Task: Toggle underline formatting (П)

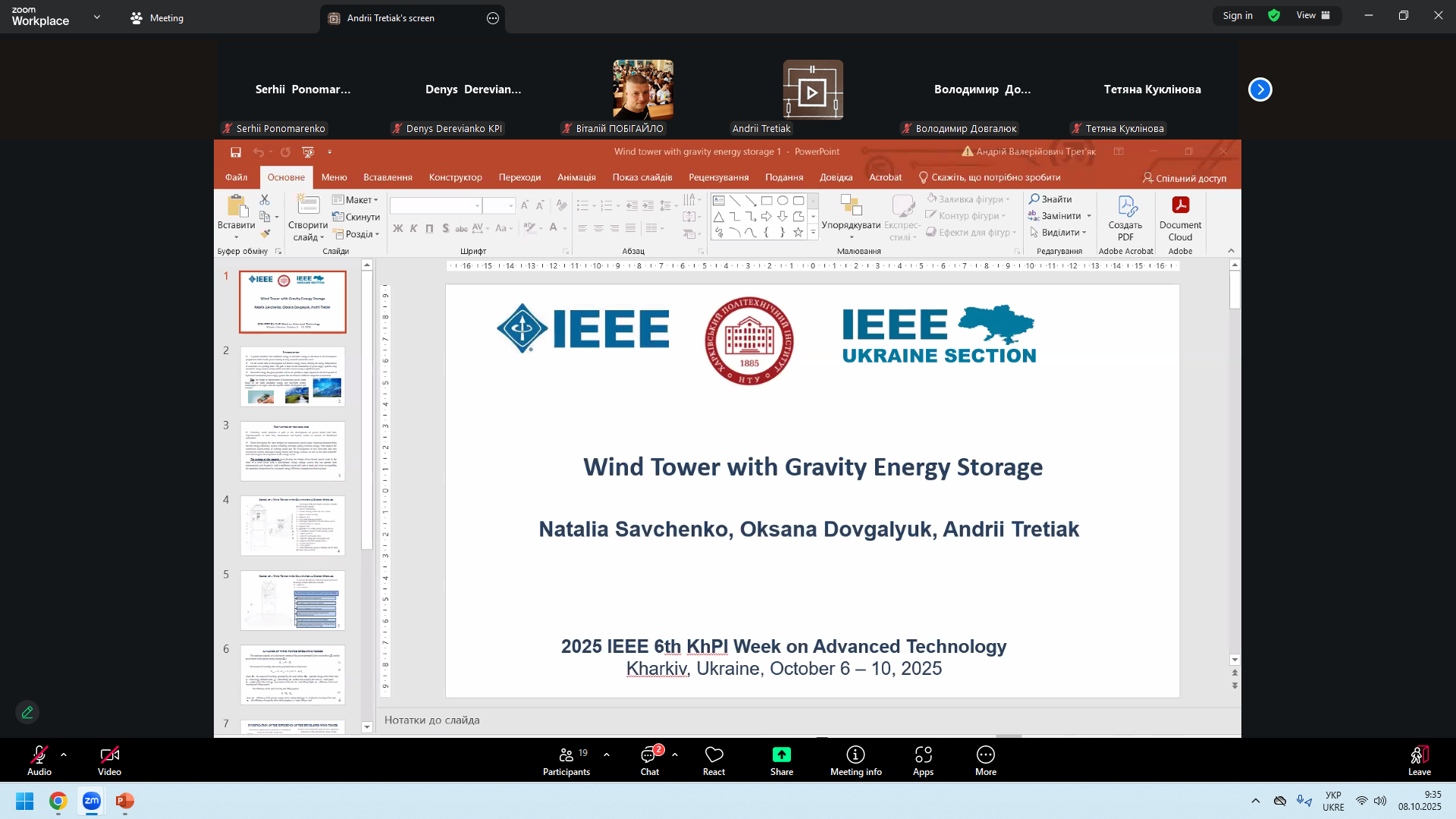Action: click(x=429, y=228)
